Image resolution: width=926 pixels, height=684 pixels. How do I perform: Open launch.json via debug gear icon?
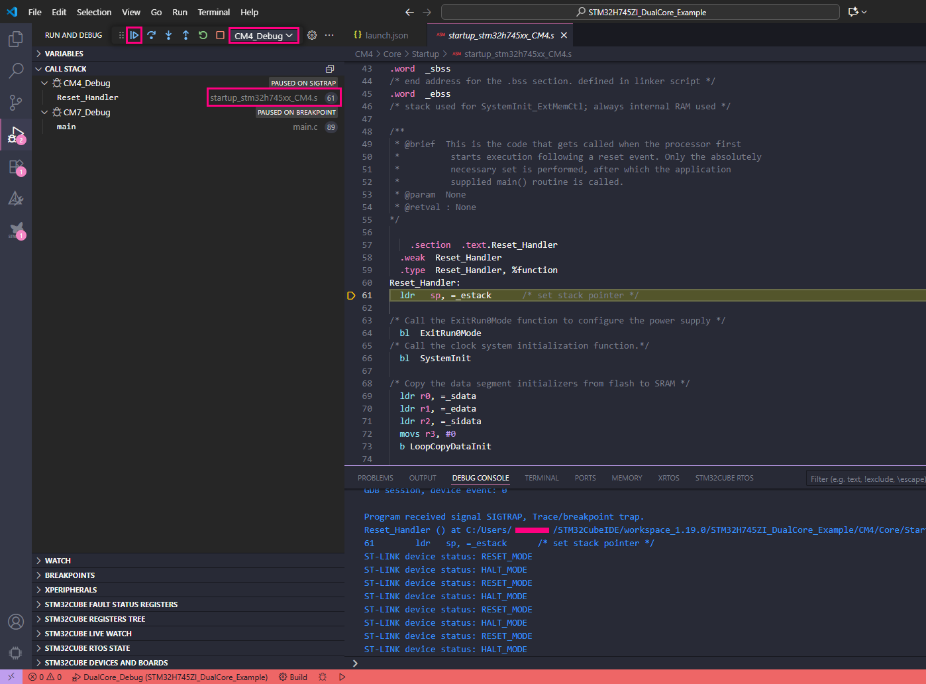tap(312, 35)
